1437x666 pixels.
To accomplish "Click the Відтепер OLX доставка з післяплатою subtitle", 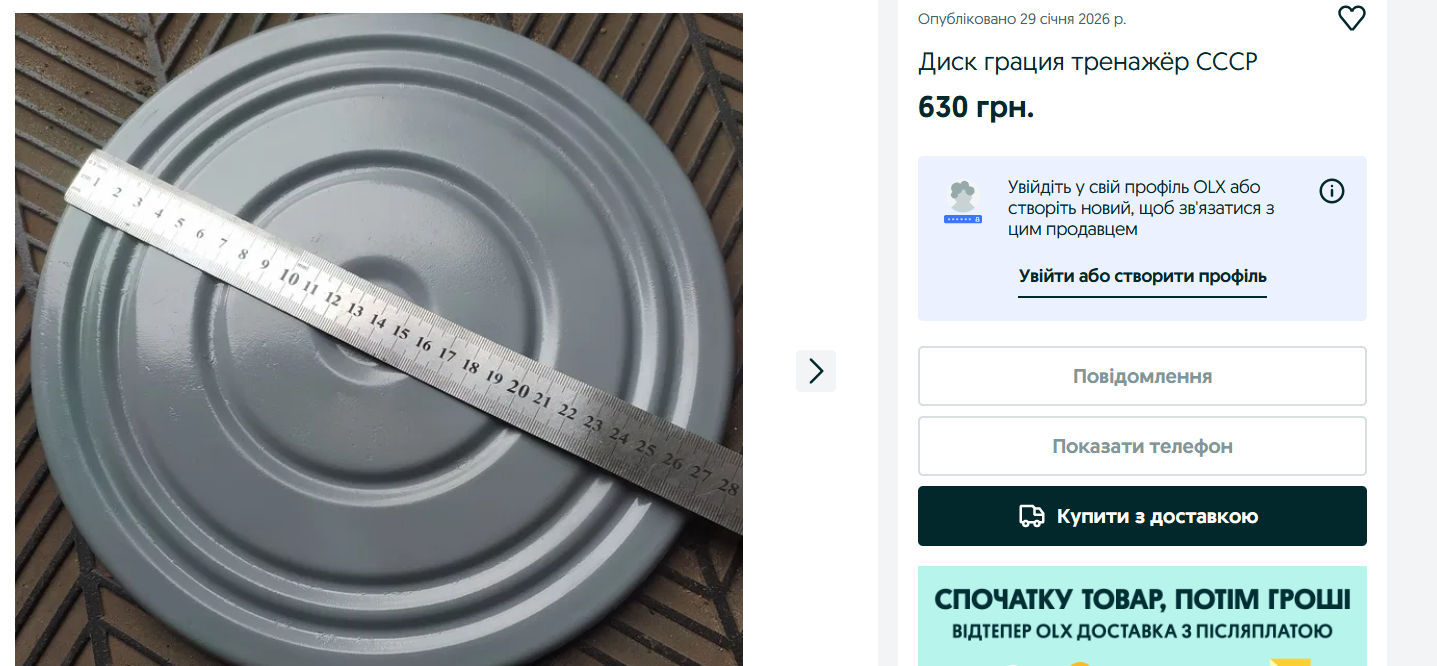I will pyautogui.click(x=1142, y=632).
